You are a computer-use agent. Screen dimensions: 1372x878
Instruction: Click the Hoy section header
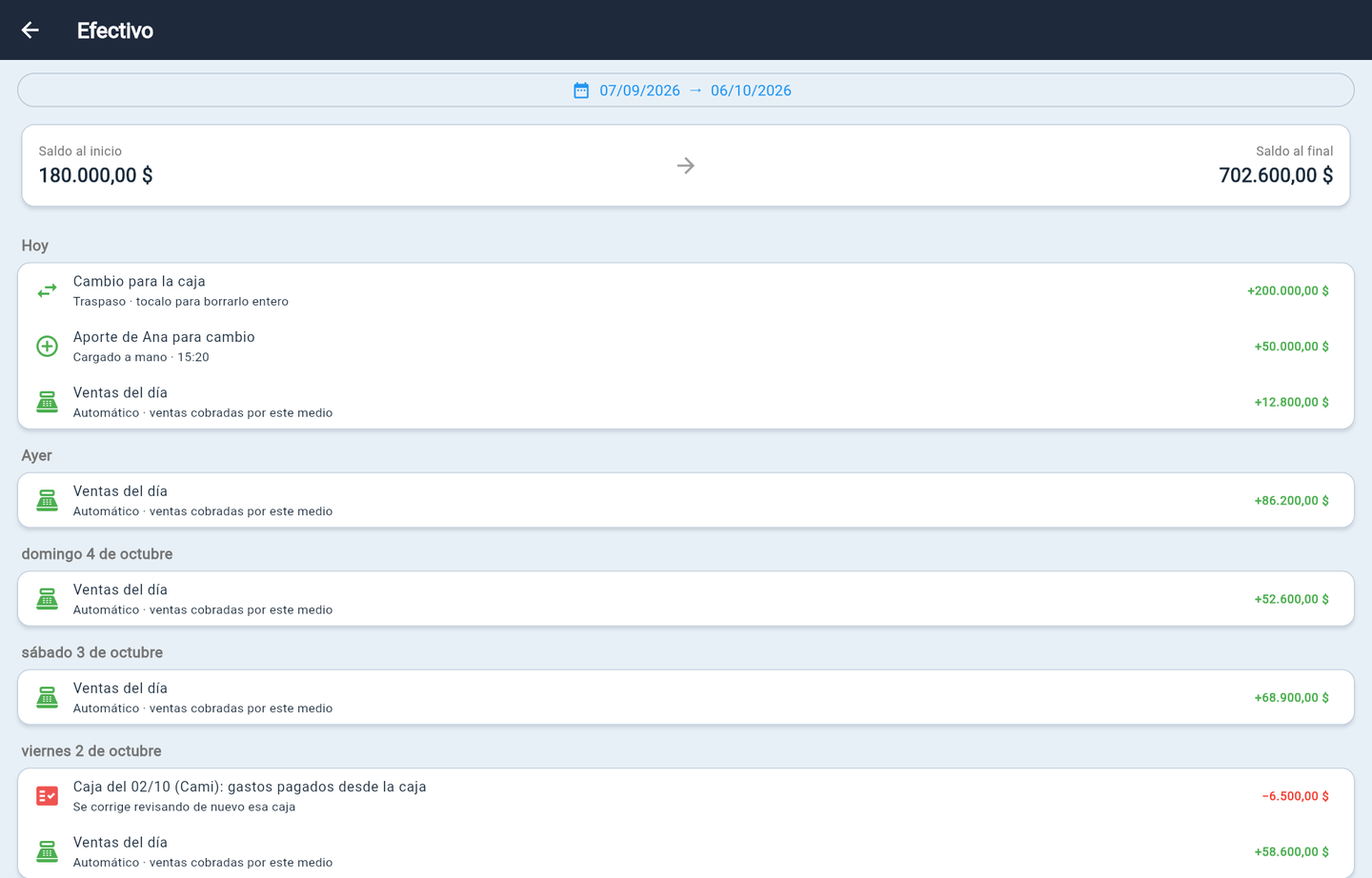[x=35, y=246]
